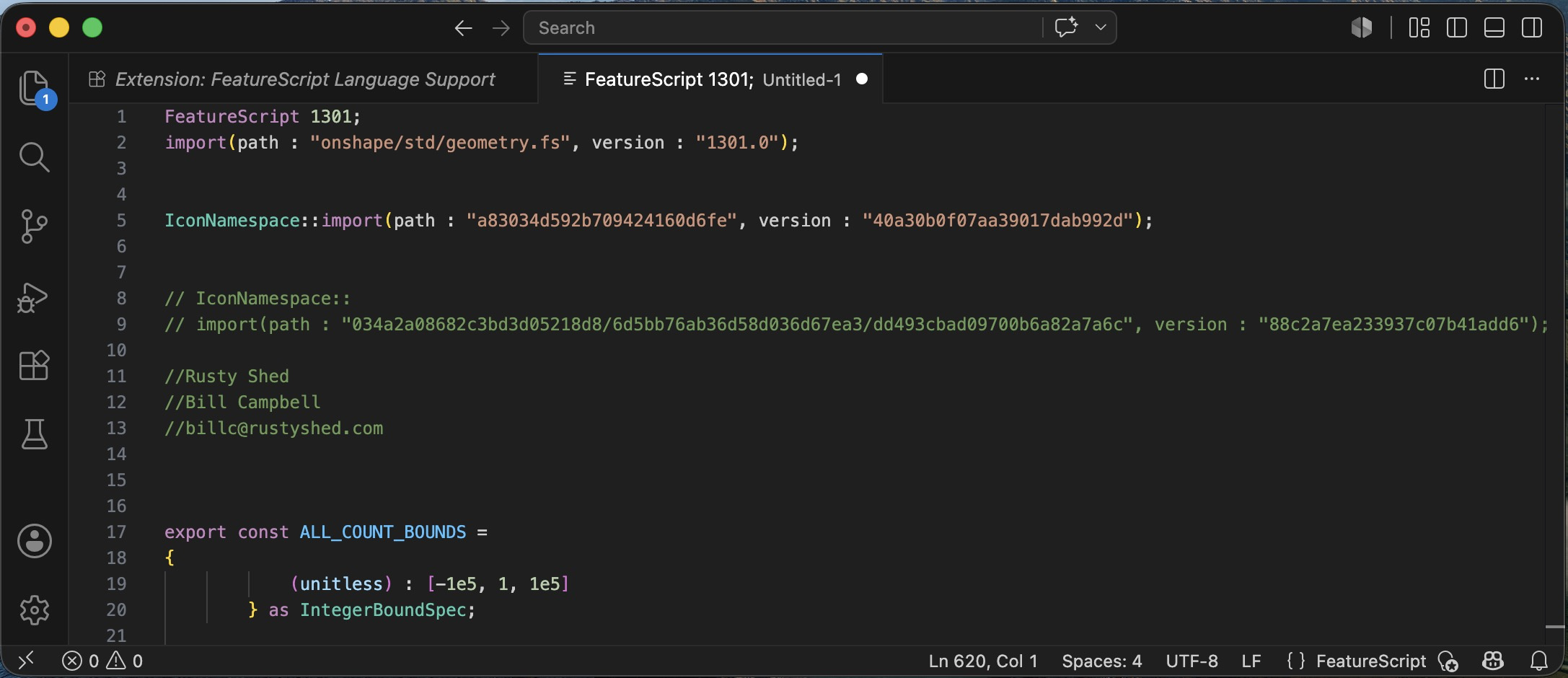Image resolution: width=1568 pixels, height=678 pixels.
Task: Click the //Bill Campbell comment line
Action: (x=242, y=402)
